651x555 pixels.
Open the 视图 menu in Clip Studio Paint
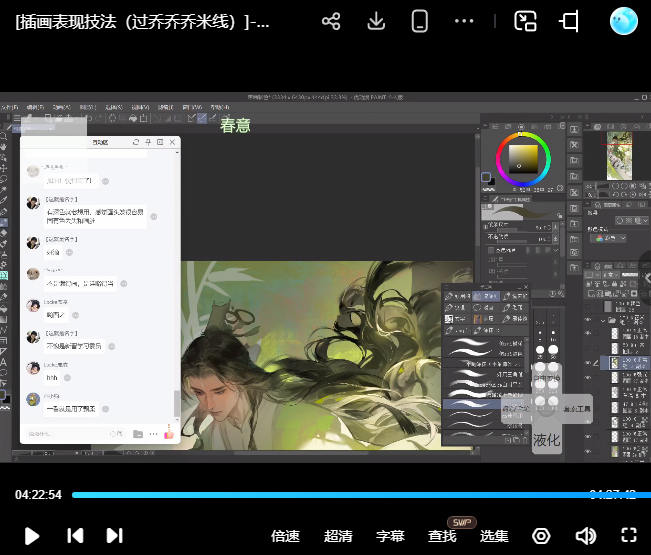click(x=140, y=107)
